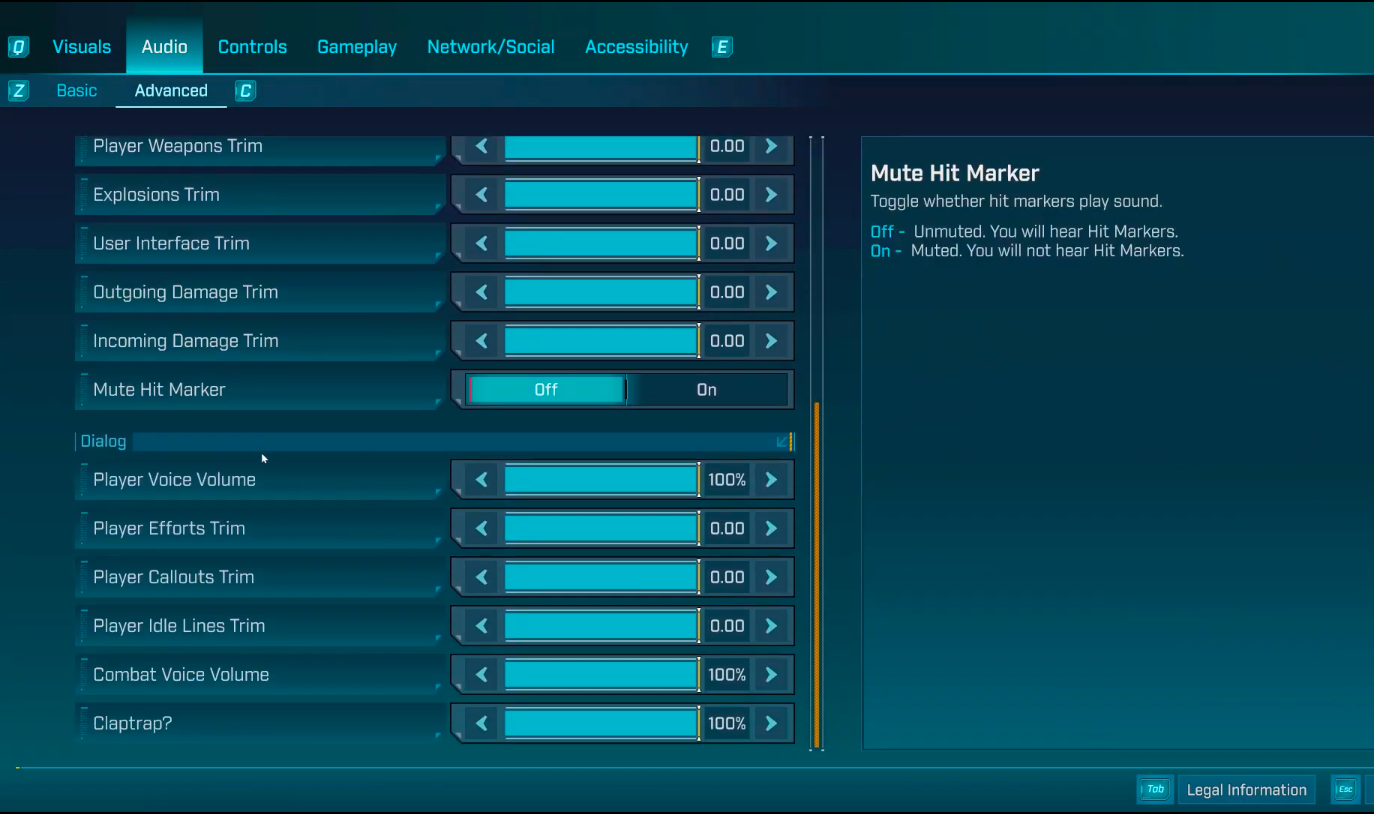
Task: Switch to the Gameplay tab
Action: click(357, 47)
